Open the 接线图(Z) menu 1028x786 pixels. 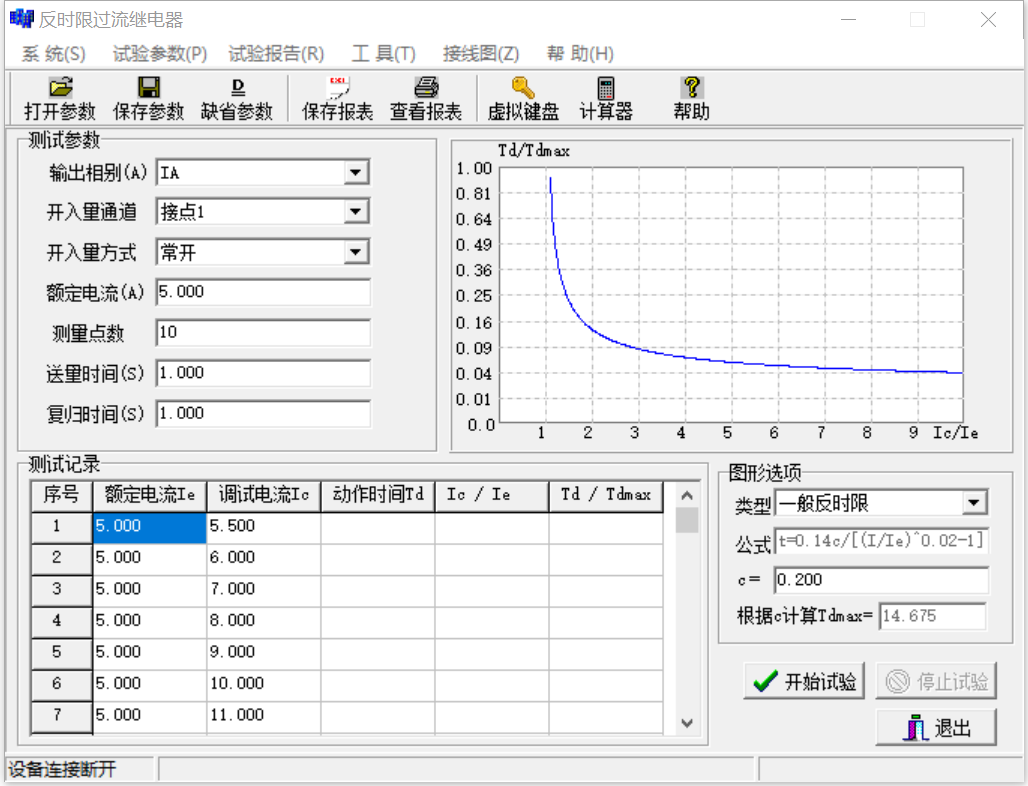coord(481,54)
